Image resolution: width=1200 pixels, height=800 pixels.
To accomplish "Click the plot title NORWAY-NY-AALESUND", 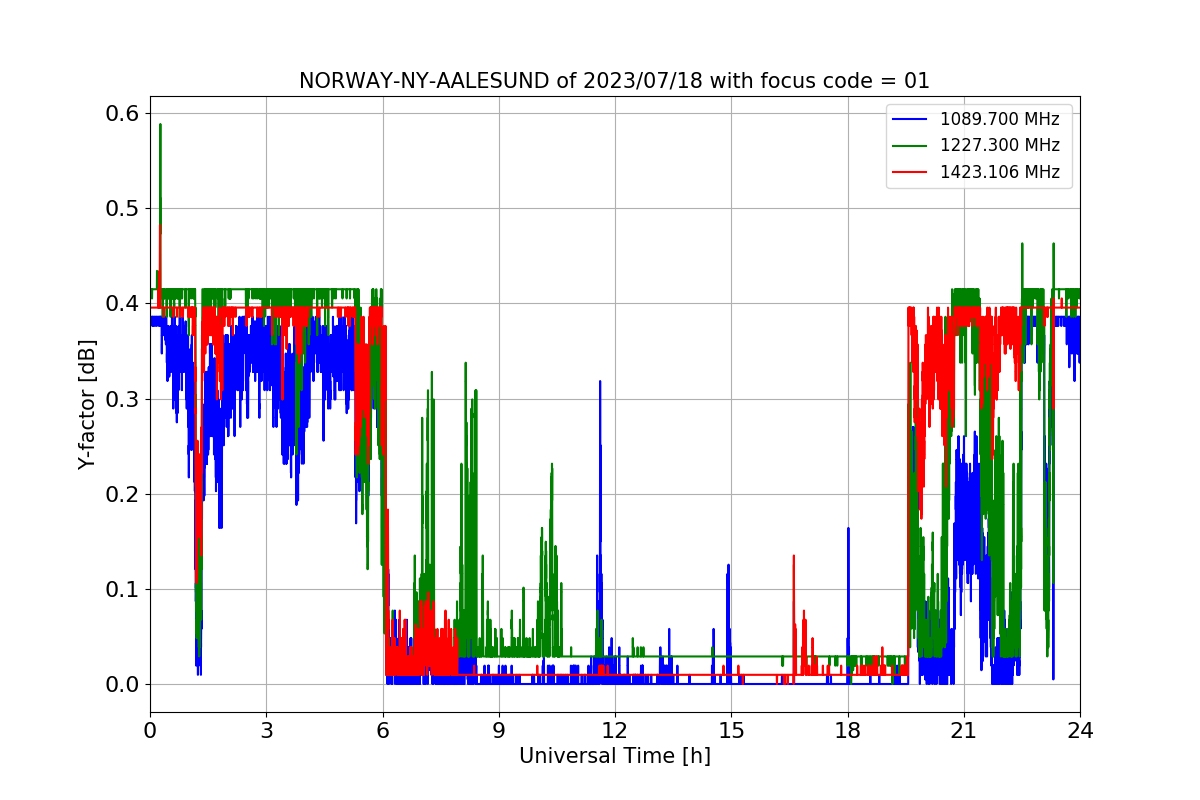I will (615, 81).
